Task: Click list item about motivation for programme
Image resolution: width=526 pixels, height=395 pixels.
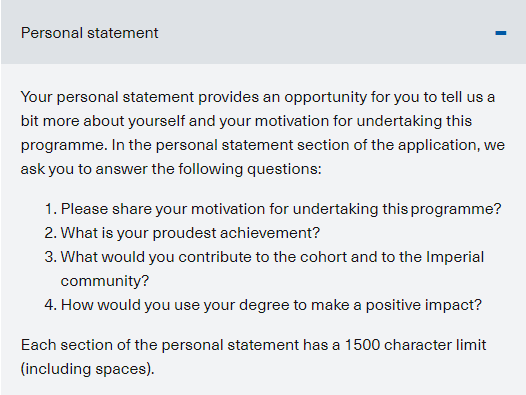Action: point(273,209)
